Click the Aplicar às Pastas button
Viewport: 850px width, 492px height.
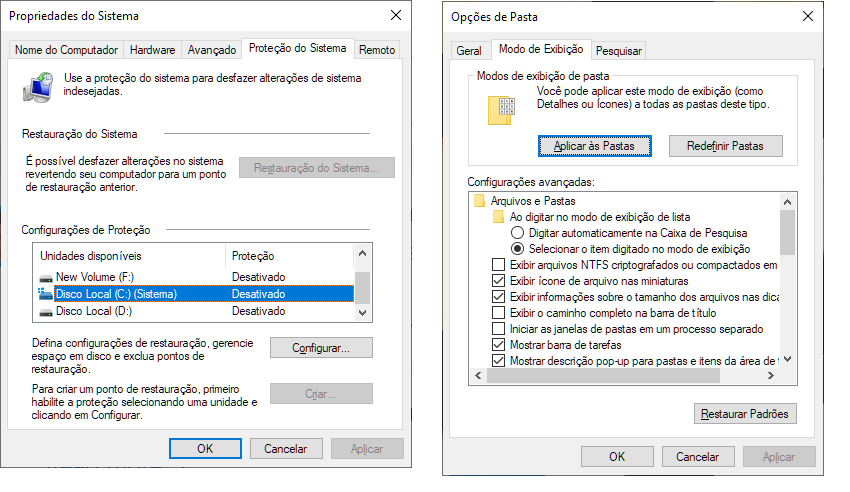click(595, 146)
